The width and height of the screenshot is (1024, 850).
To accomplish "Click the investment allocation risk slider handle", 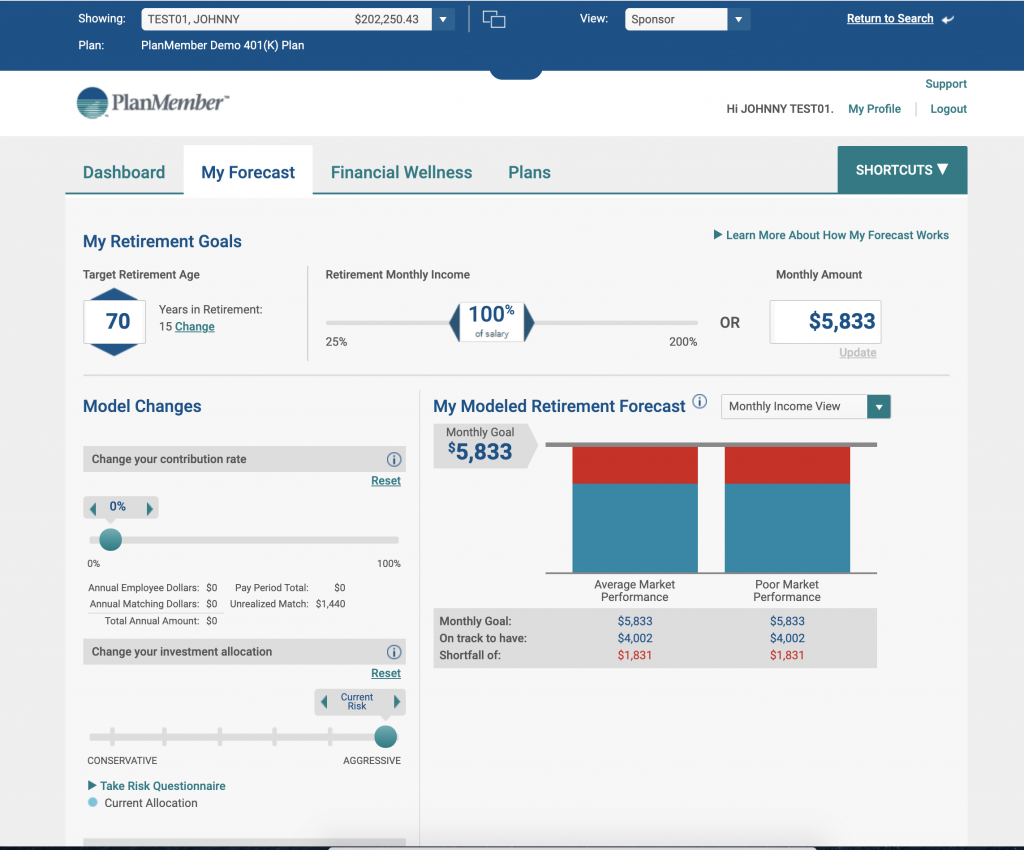I will [x=385, y=737].
